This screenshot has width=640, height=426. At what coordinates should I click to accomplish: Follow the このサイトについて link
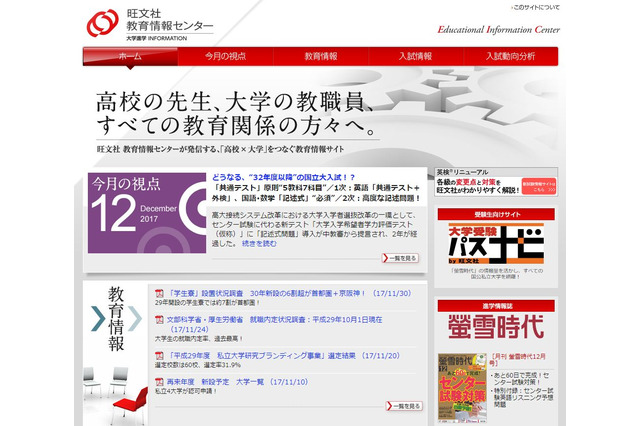pos(536,7)
